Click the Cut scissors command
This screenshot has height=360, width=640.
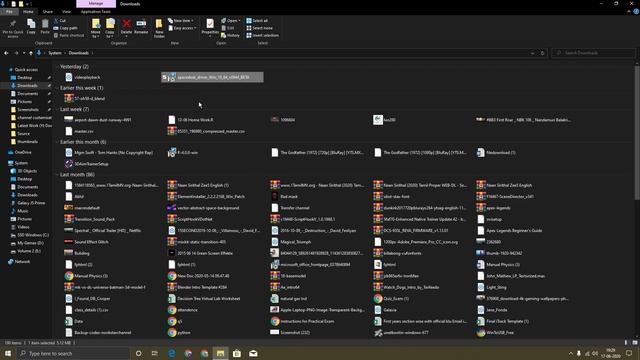click(x=60, y=20)
